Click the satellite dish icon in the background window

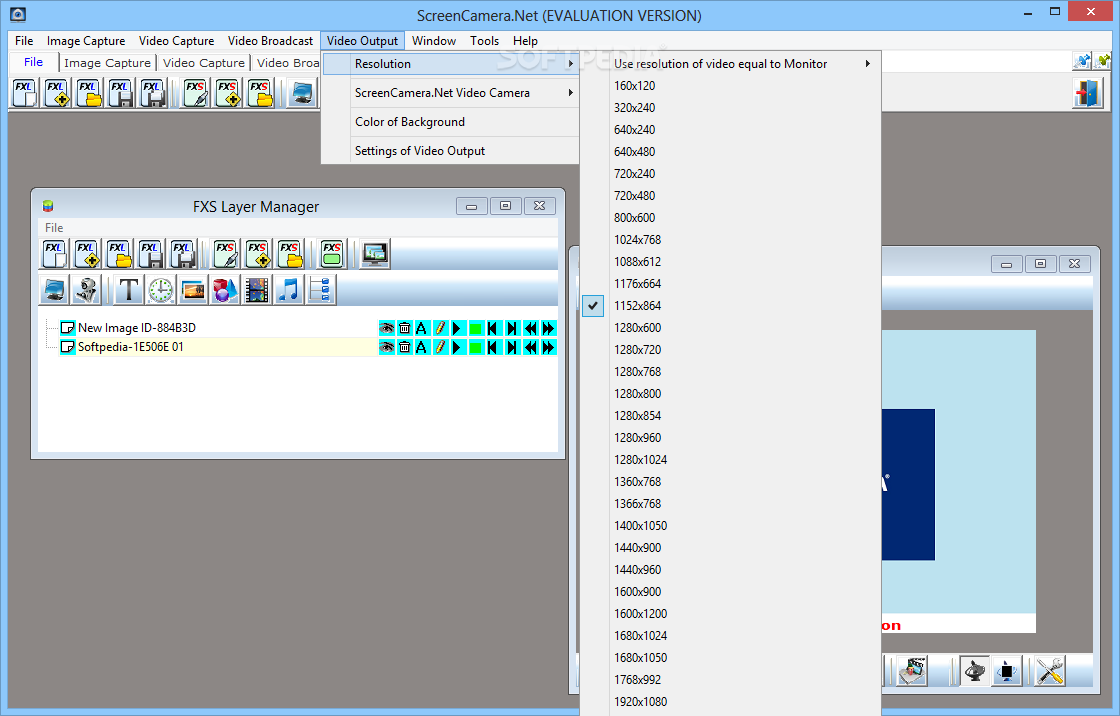point(974,671)
